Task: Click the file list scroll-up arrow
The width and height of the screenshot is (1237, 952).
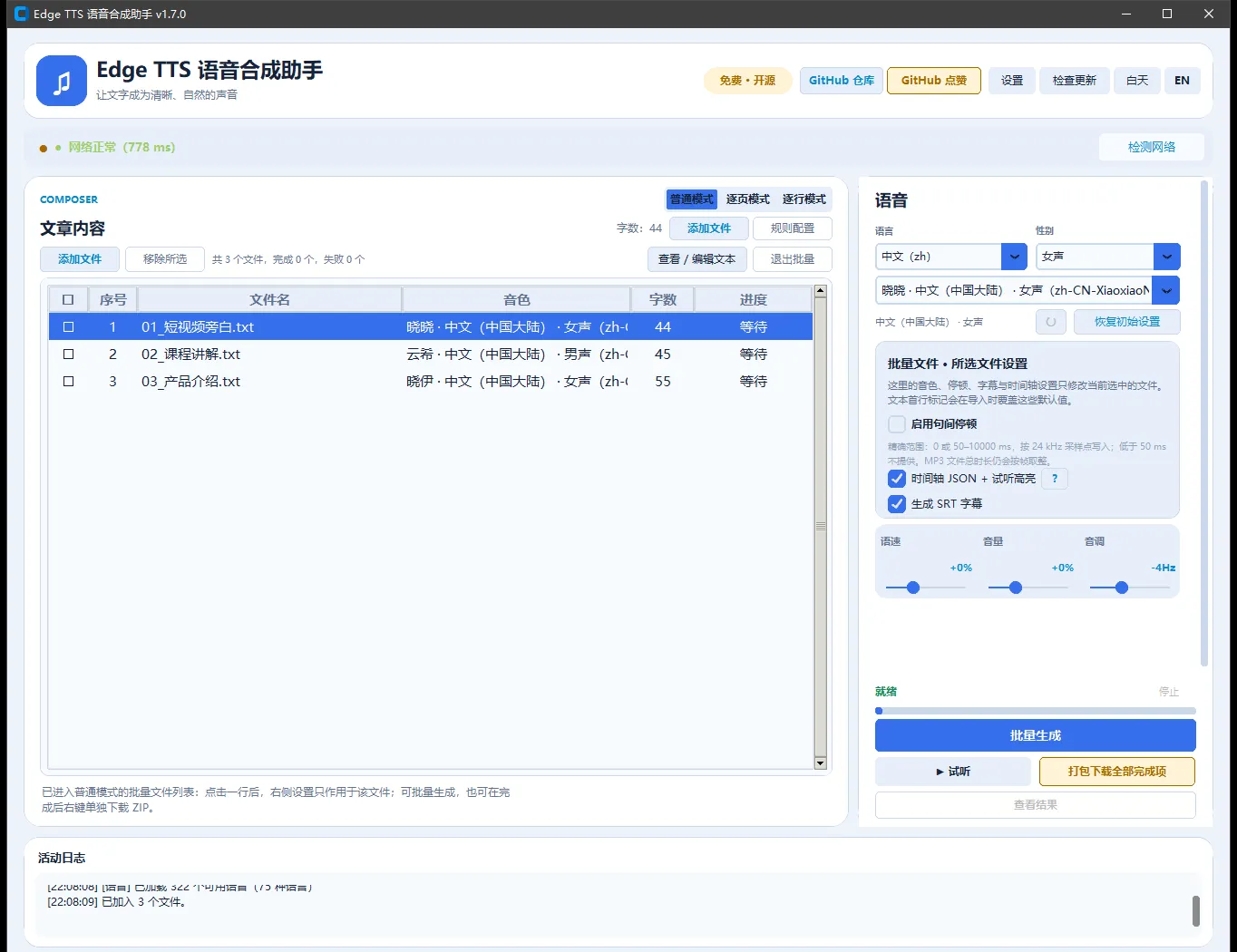Action: pos(821,292)
